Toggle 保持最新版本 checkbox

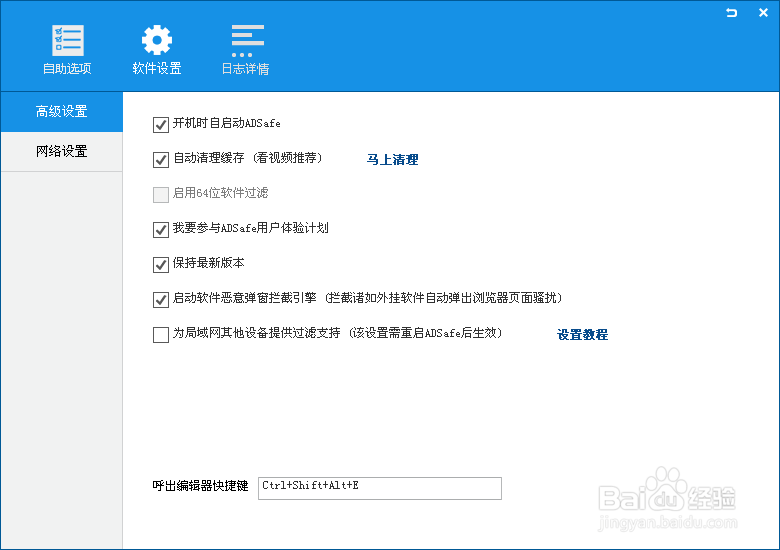161,265
